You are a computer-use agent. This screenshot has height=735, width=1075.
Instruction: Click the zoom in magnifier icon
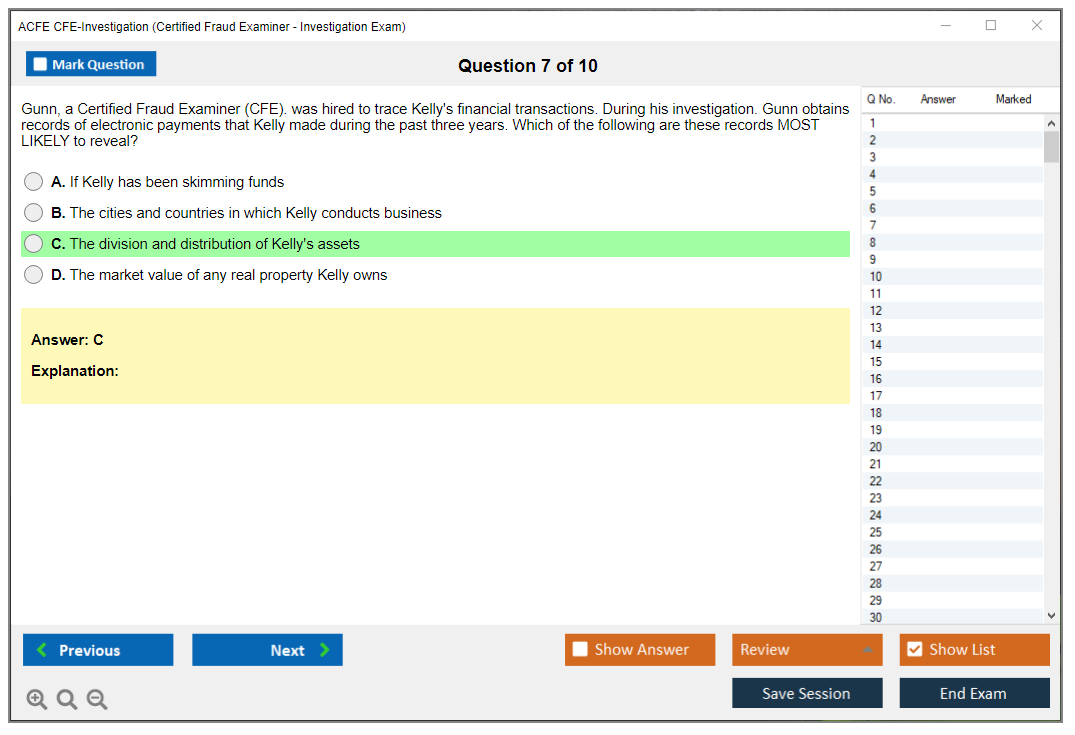36,700
